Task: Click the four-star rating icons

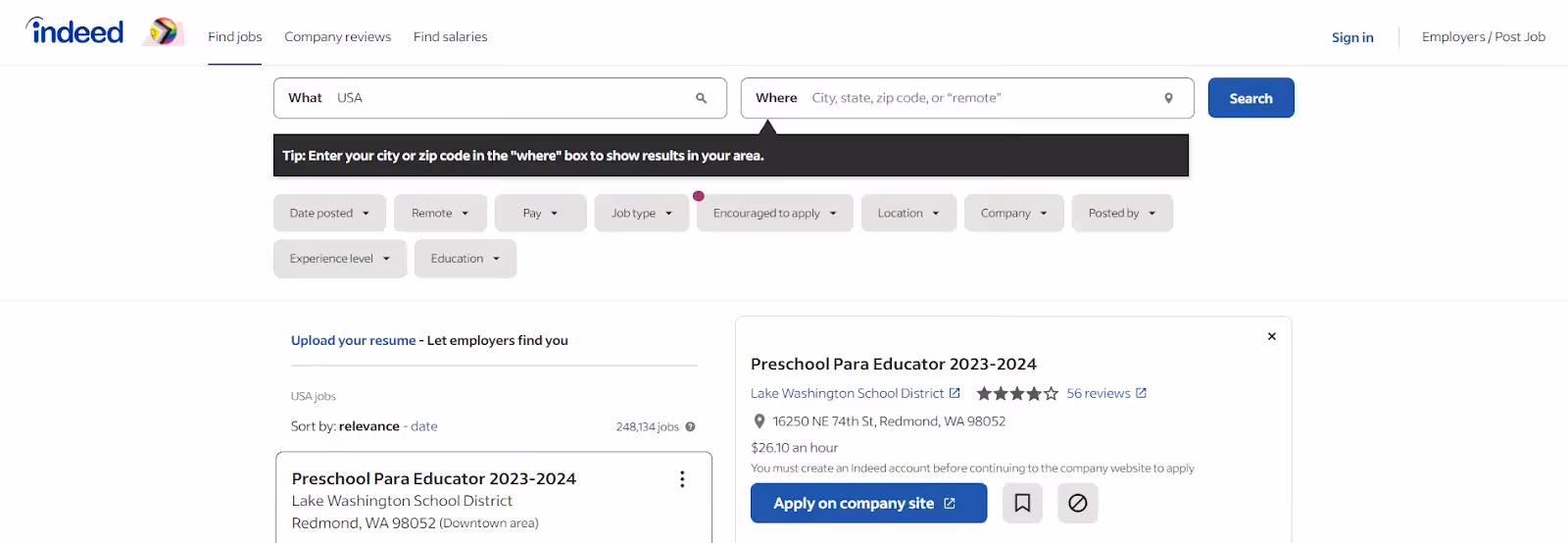Action: [1017, 393]
